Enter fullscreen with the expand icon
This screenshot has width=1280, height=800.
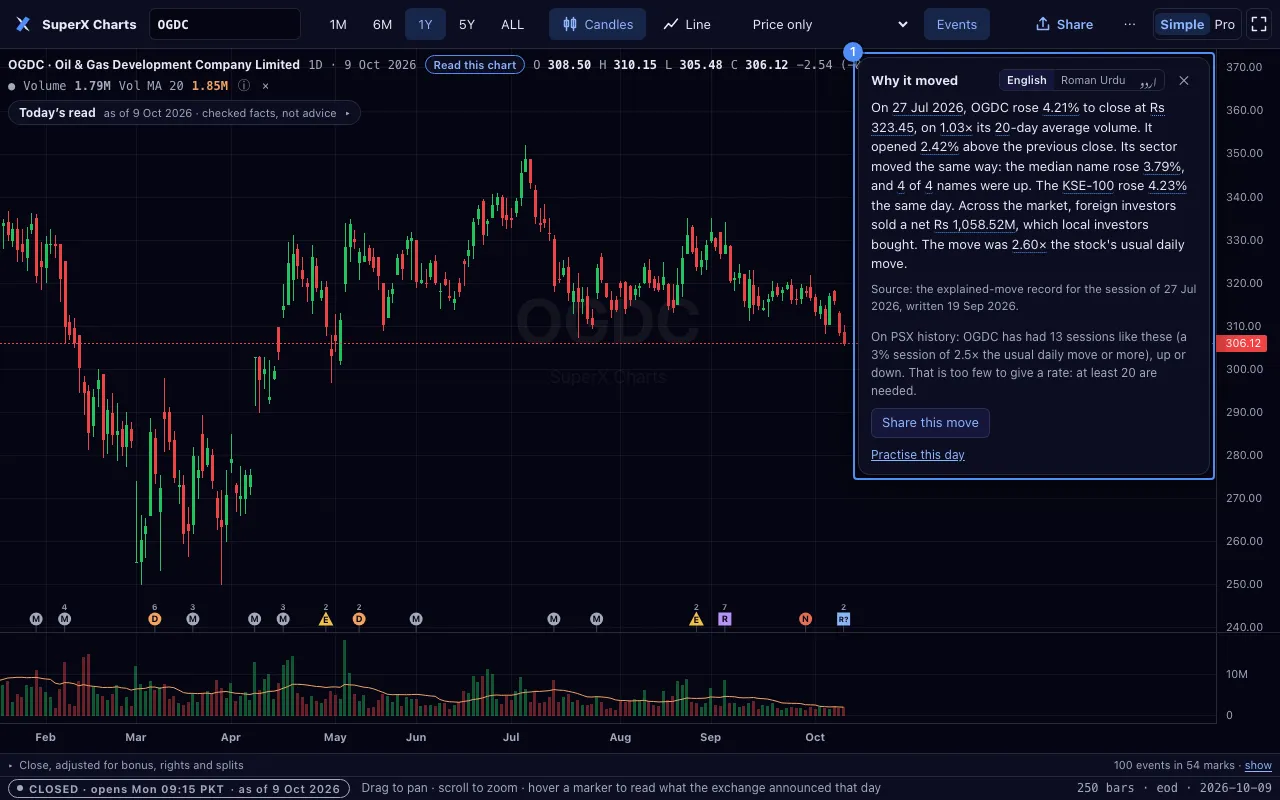pyautogui.click(x=1258, y=24)
